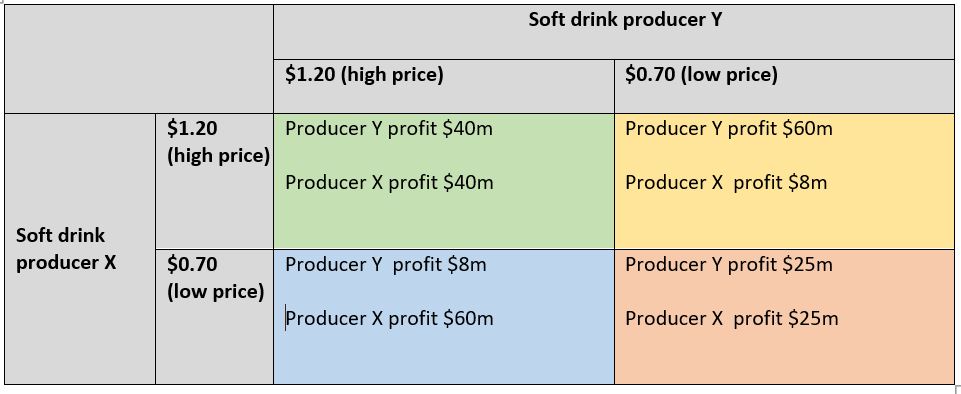Screen dimensions: 961x394
Task: Select the '$0.70 (low price)' column header
Action: click(x=784, y=86)
